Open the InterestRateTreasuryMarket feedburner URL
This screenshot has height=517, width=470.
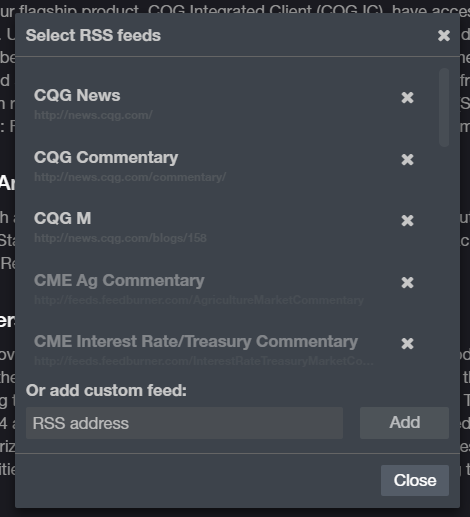point(204,361)
